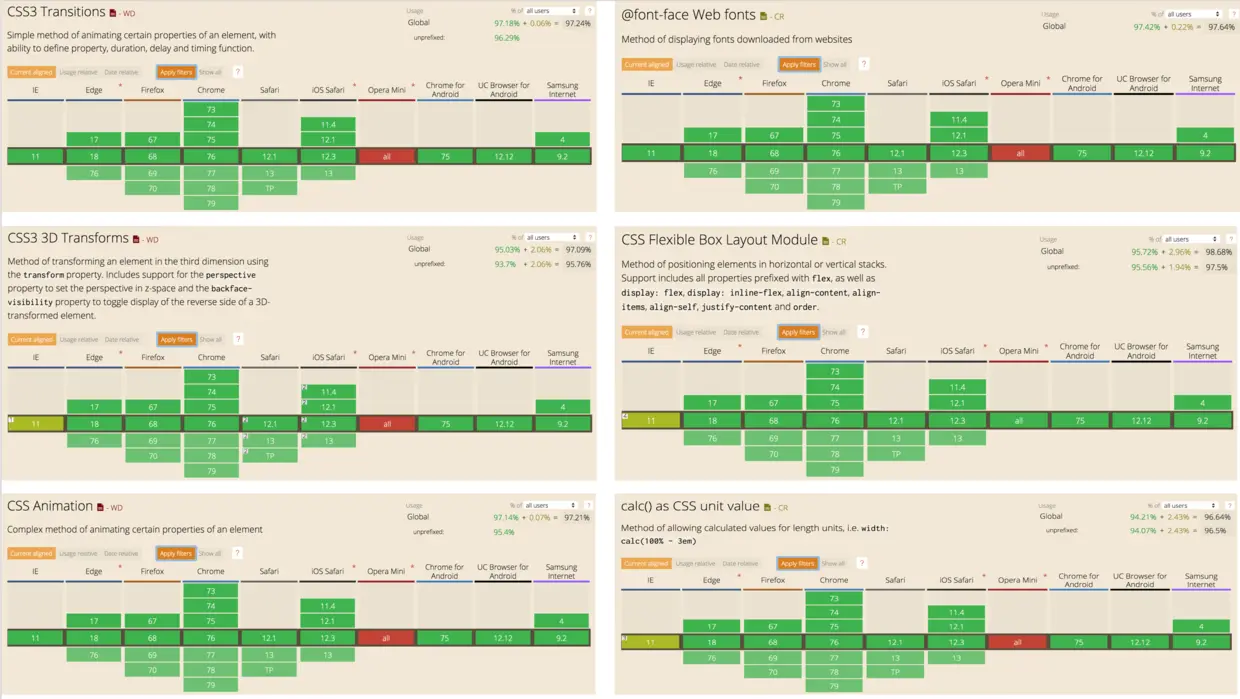Click Apply filters in the CSS3 Transitions section
Image resolution: width=1240 pixels, height=699 pixels.
click(x=175, y=71)
